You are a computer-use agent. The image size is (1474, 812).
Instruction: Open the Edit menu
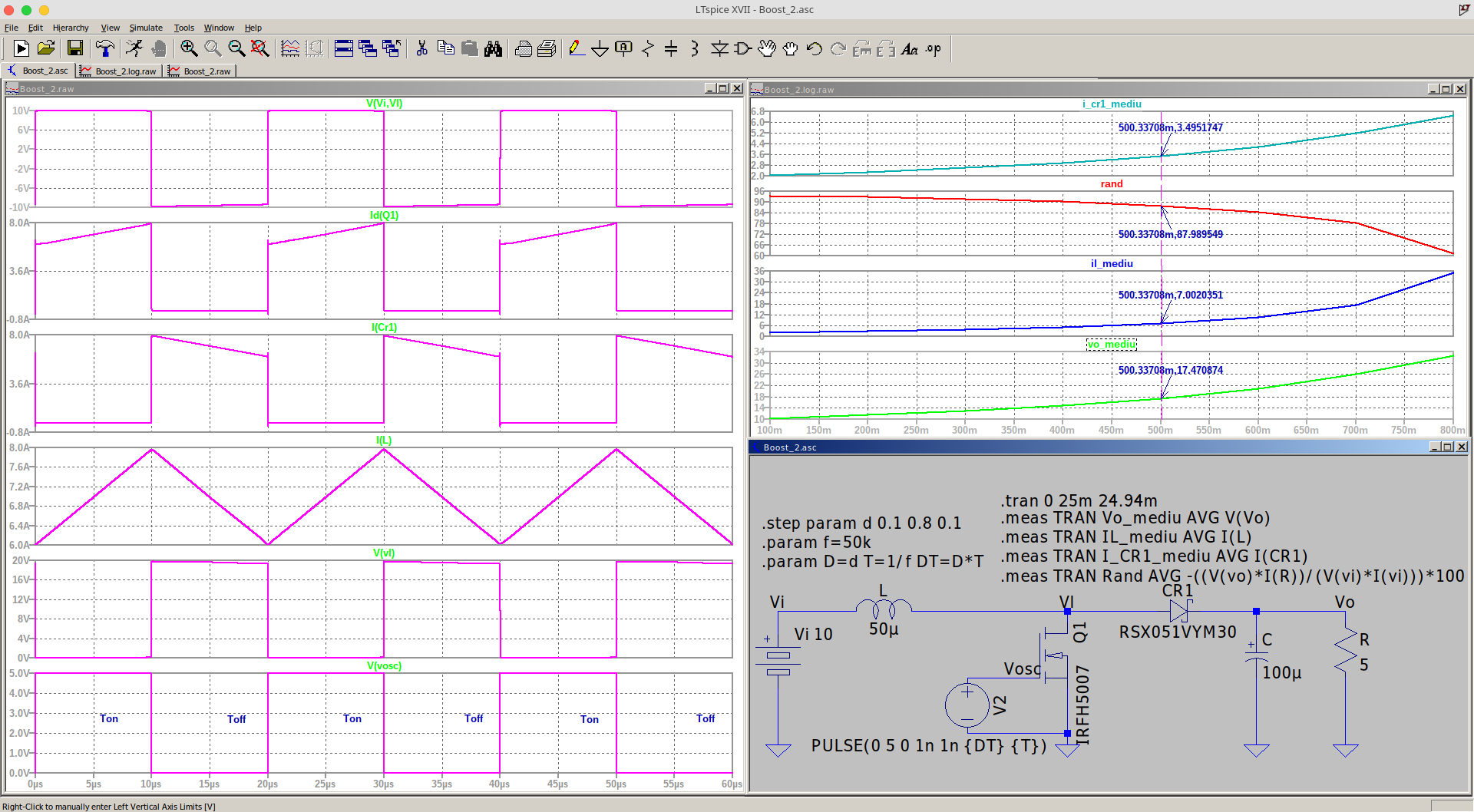(35, 28)
